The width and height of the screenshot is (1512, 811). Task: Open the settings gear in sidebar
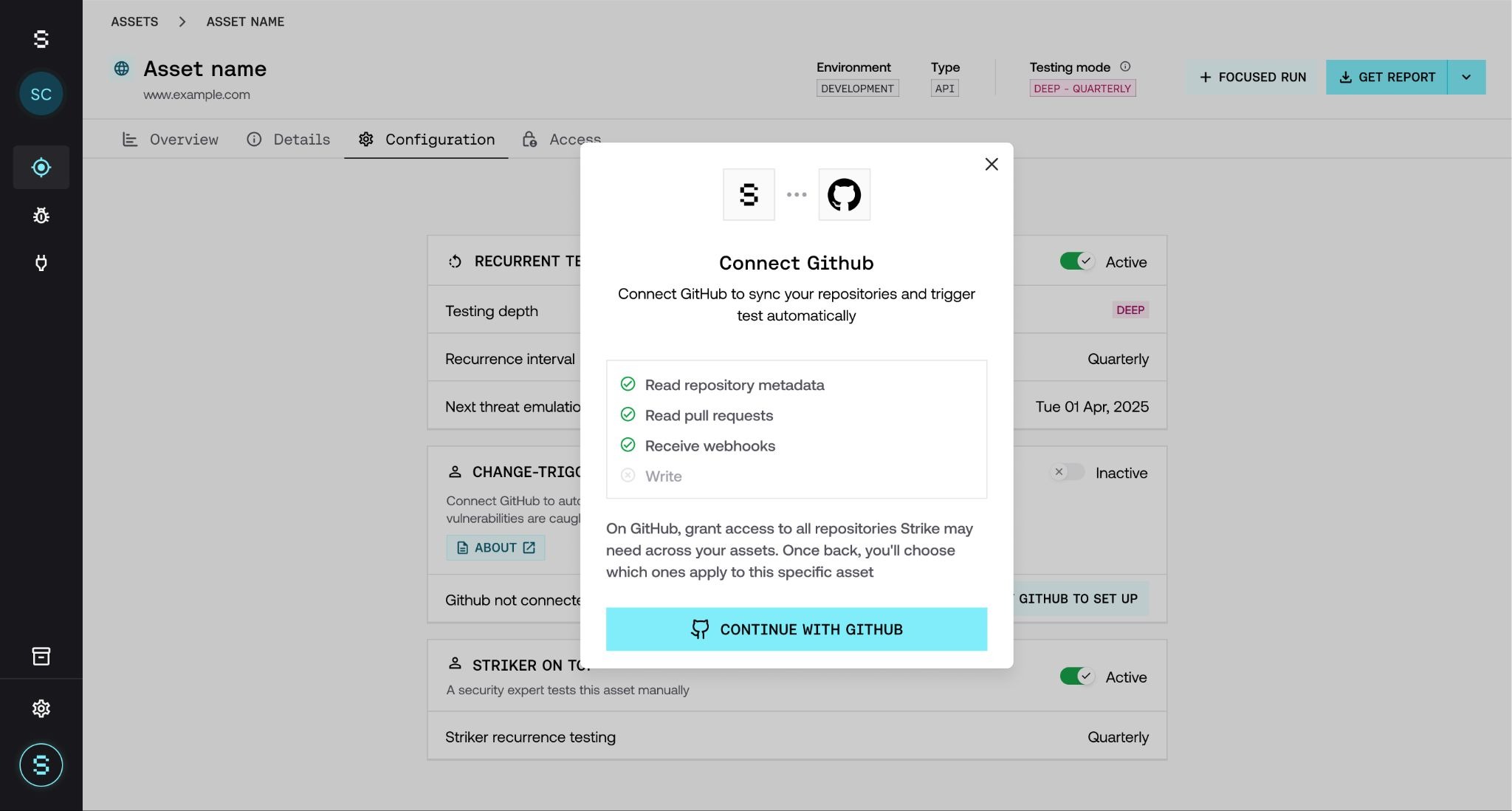pyautogui.click(x=41, y=708)
